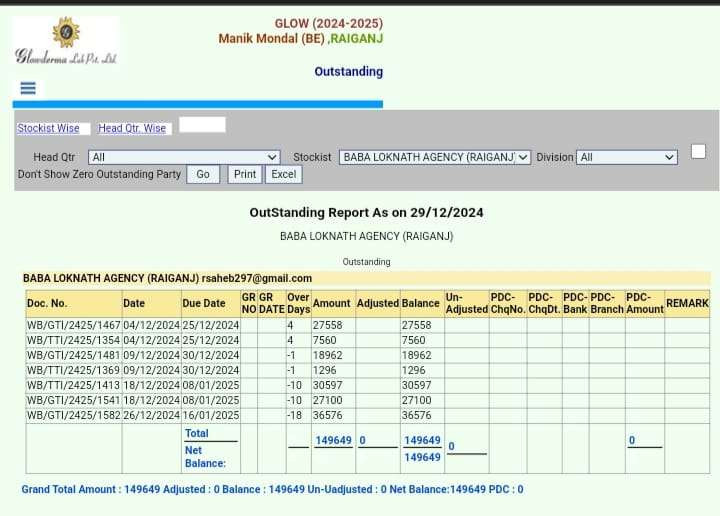Image resolution: width=720 pixels, height=516 pixels.
Task: Select document WB/TTI/2425/1413
Action: click(x=73, y=385)
